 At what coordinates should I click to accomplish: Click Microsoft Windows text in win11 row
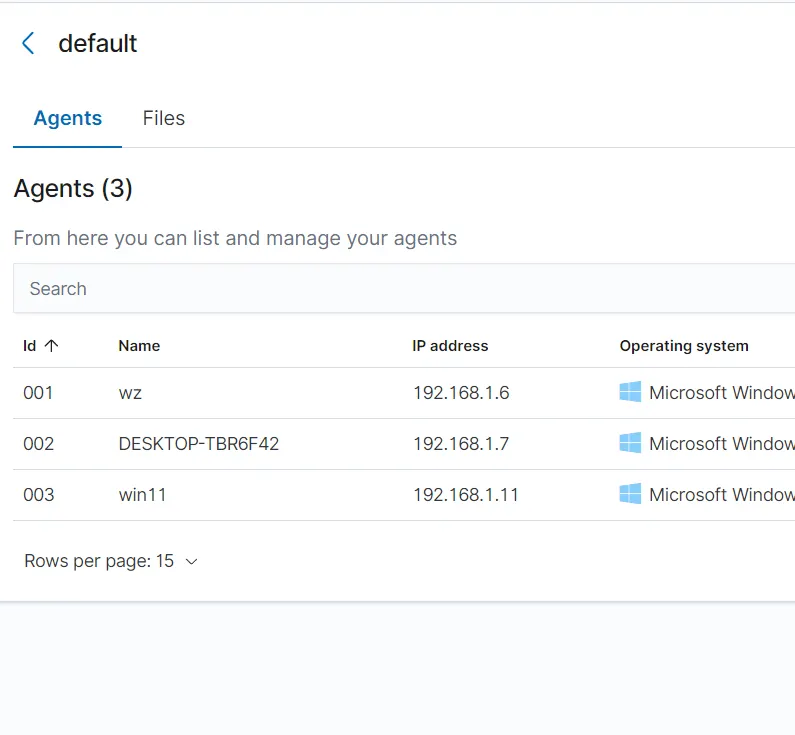coord(721,495)
